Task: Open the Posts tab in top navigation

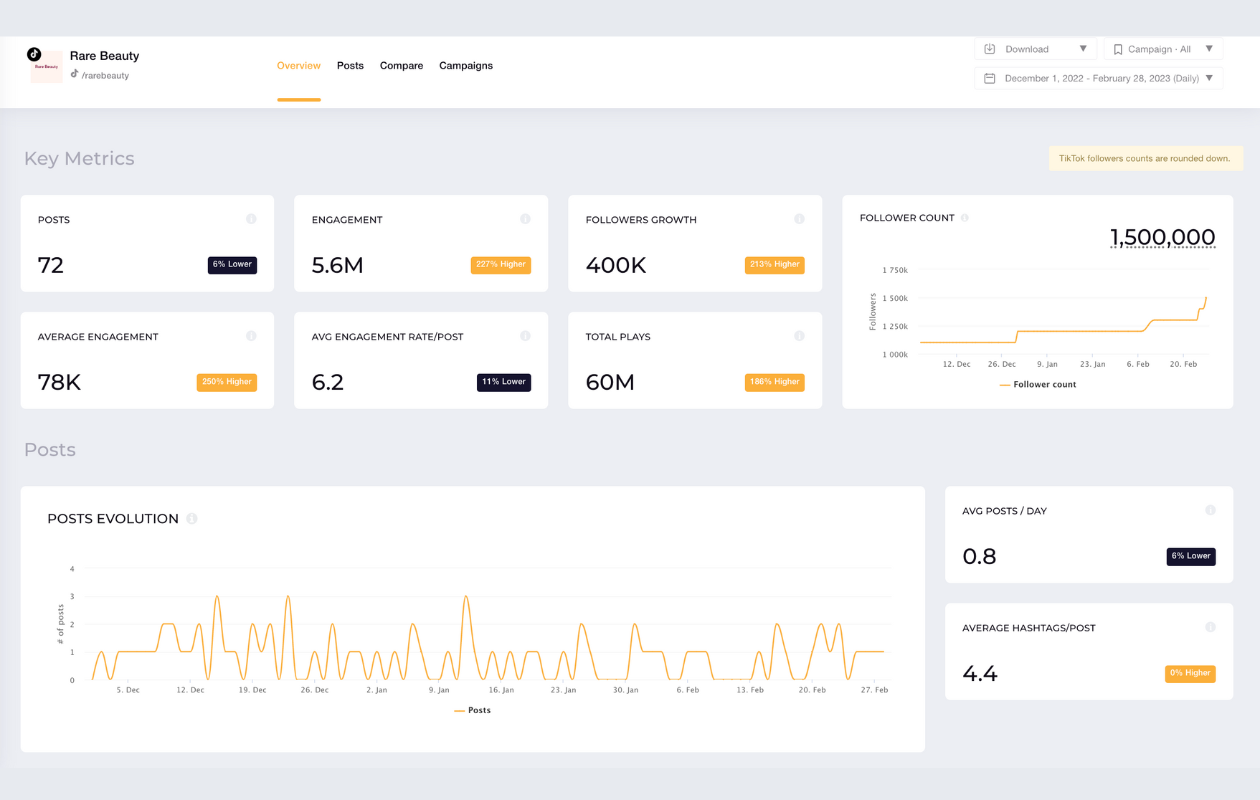Action: (350, 65)
